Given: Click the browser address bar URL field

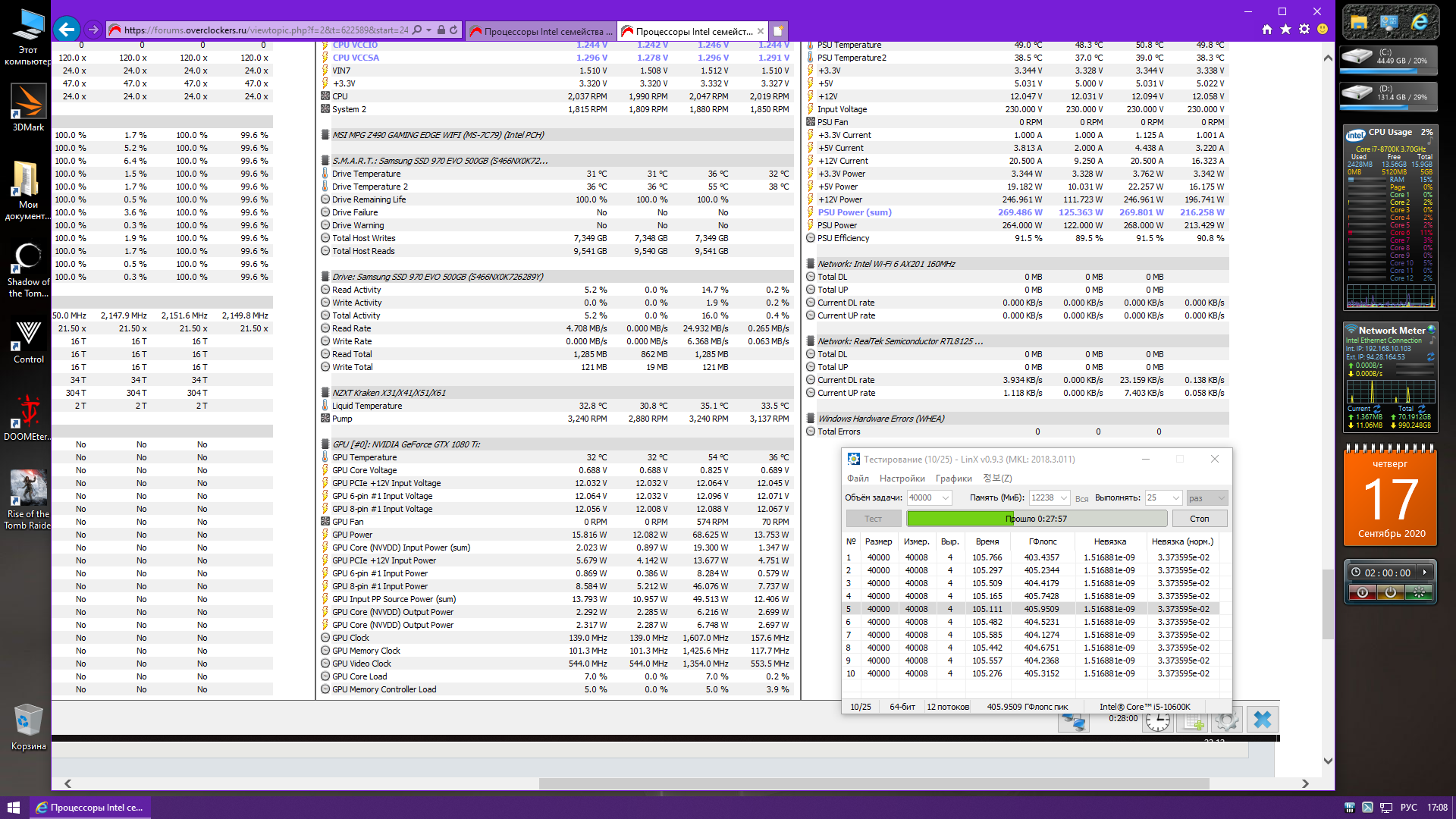Looking at the screenshot, I should 265,30.
